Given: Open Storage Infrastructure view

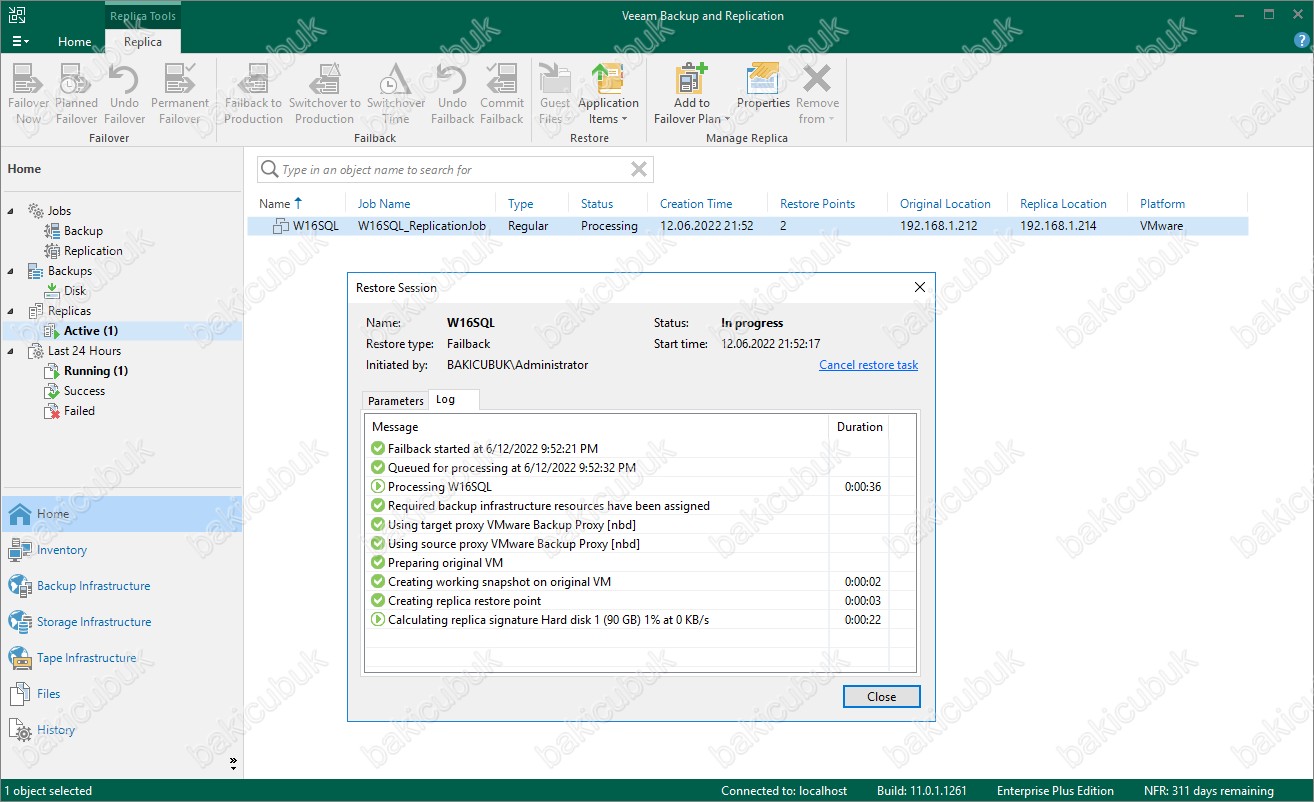Looking at the screenshot, I should coord(94,622).
